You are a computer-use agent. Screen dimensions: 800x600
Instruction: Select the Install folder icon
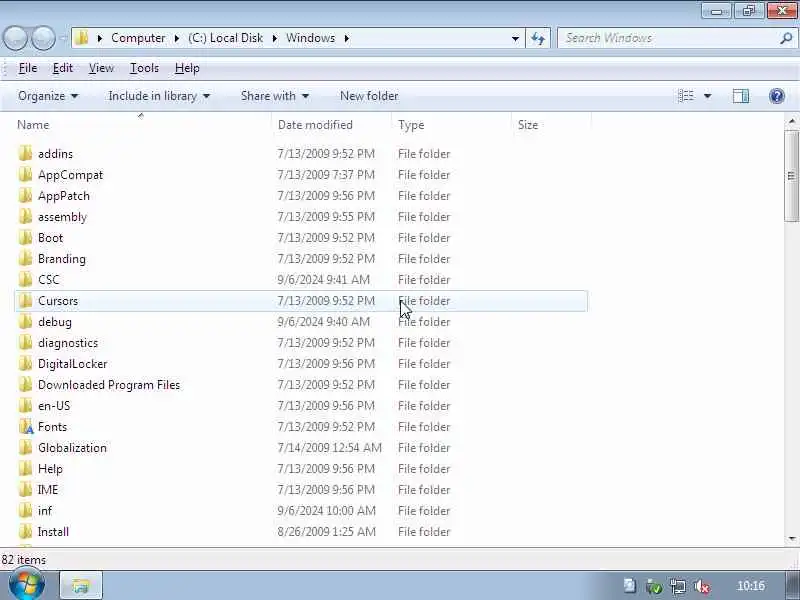coord(25,531)
